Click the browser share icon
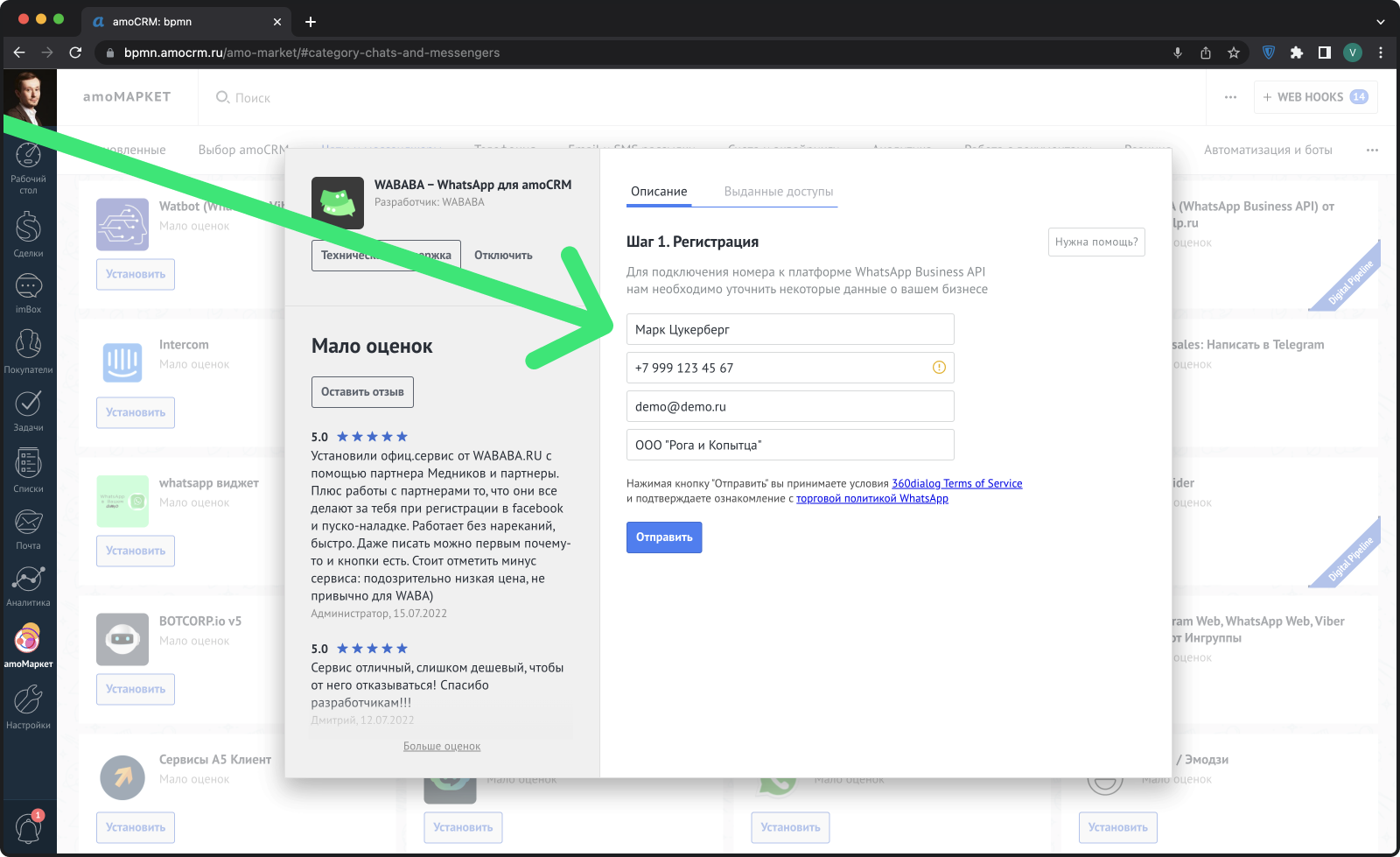 1206,53
